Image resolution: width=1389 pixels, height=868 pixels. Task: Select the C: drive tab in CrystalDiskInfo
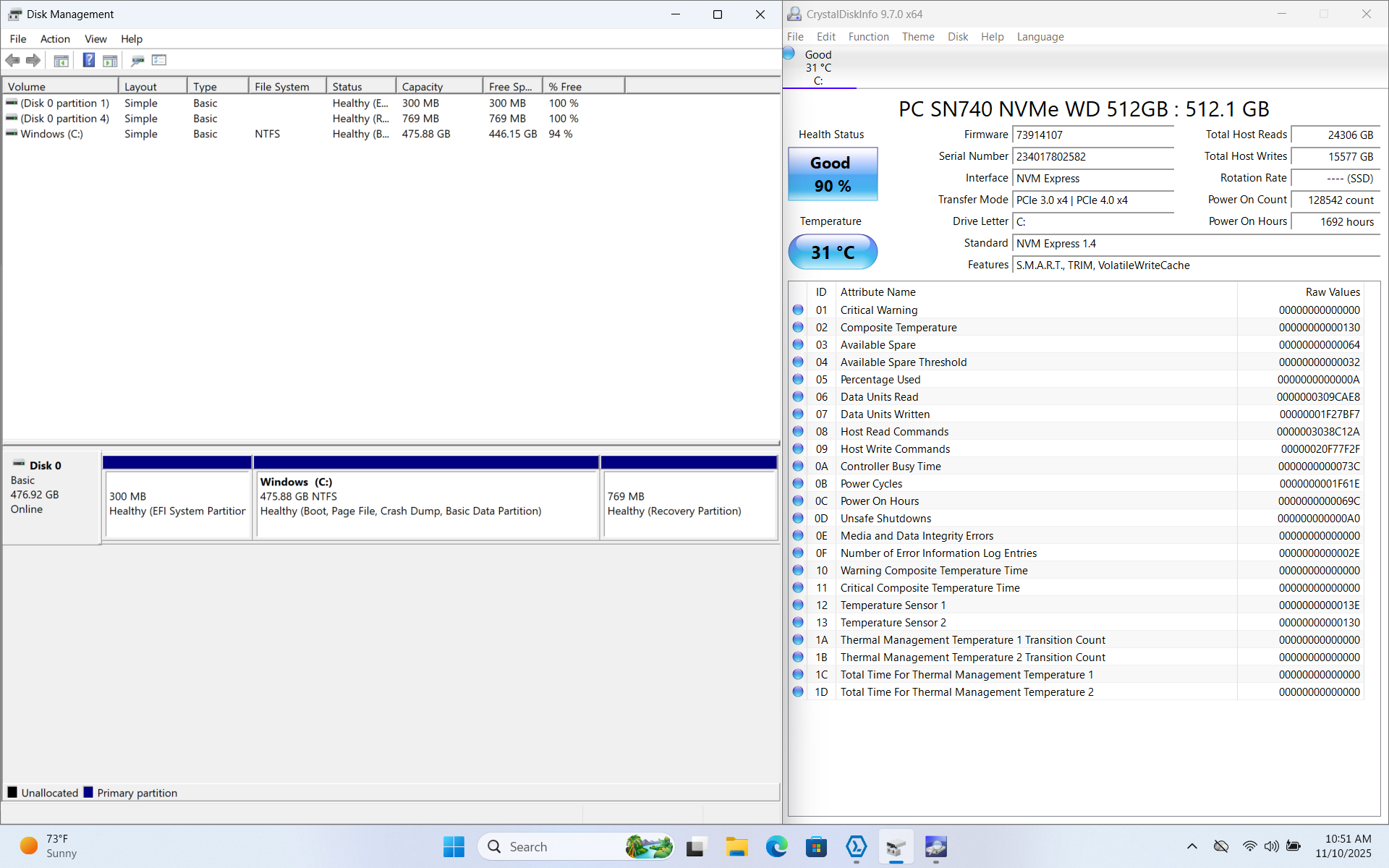click(x=818, y=68)
